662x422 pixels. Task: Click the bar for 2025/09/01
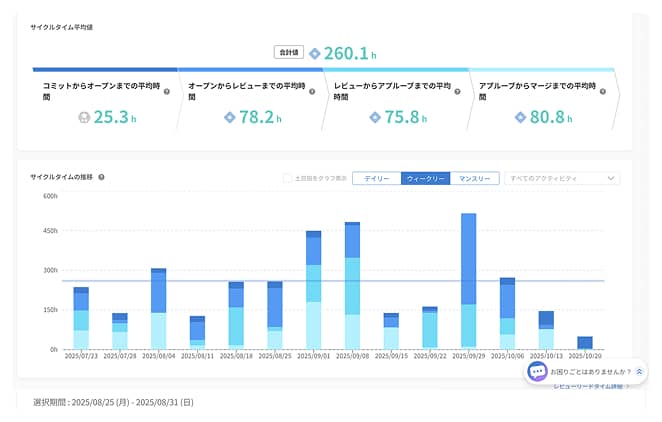coord(314,290)
